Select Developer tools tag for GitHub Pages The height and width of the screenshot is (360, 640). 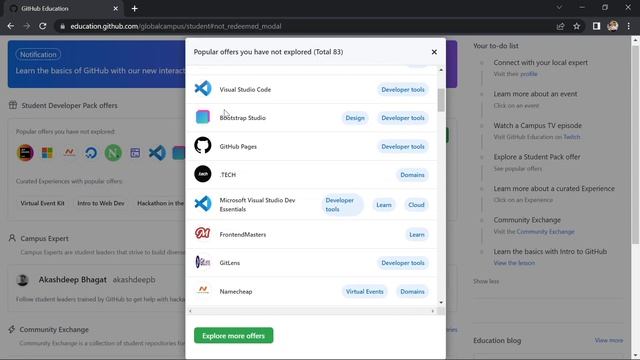402,147
